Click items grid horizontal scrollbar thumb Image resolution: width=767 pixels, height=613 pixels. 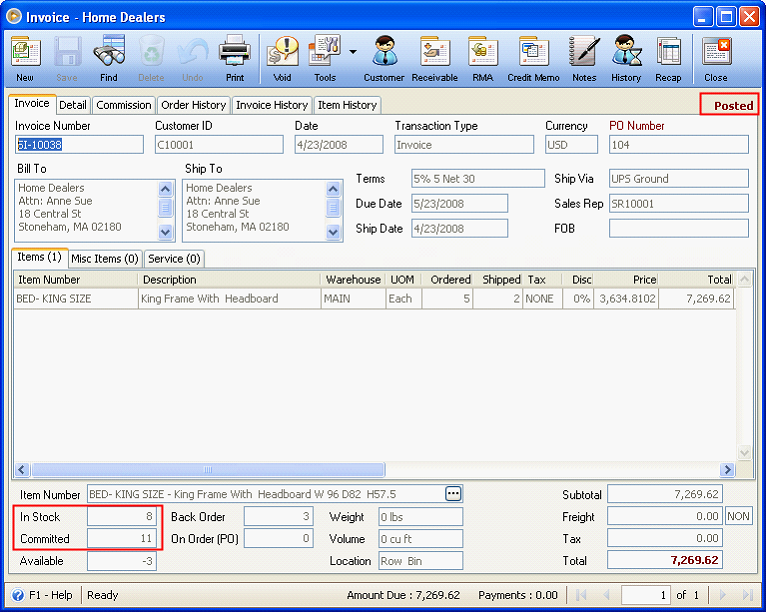click(208, 470)
